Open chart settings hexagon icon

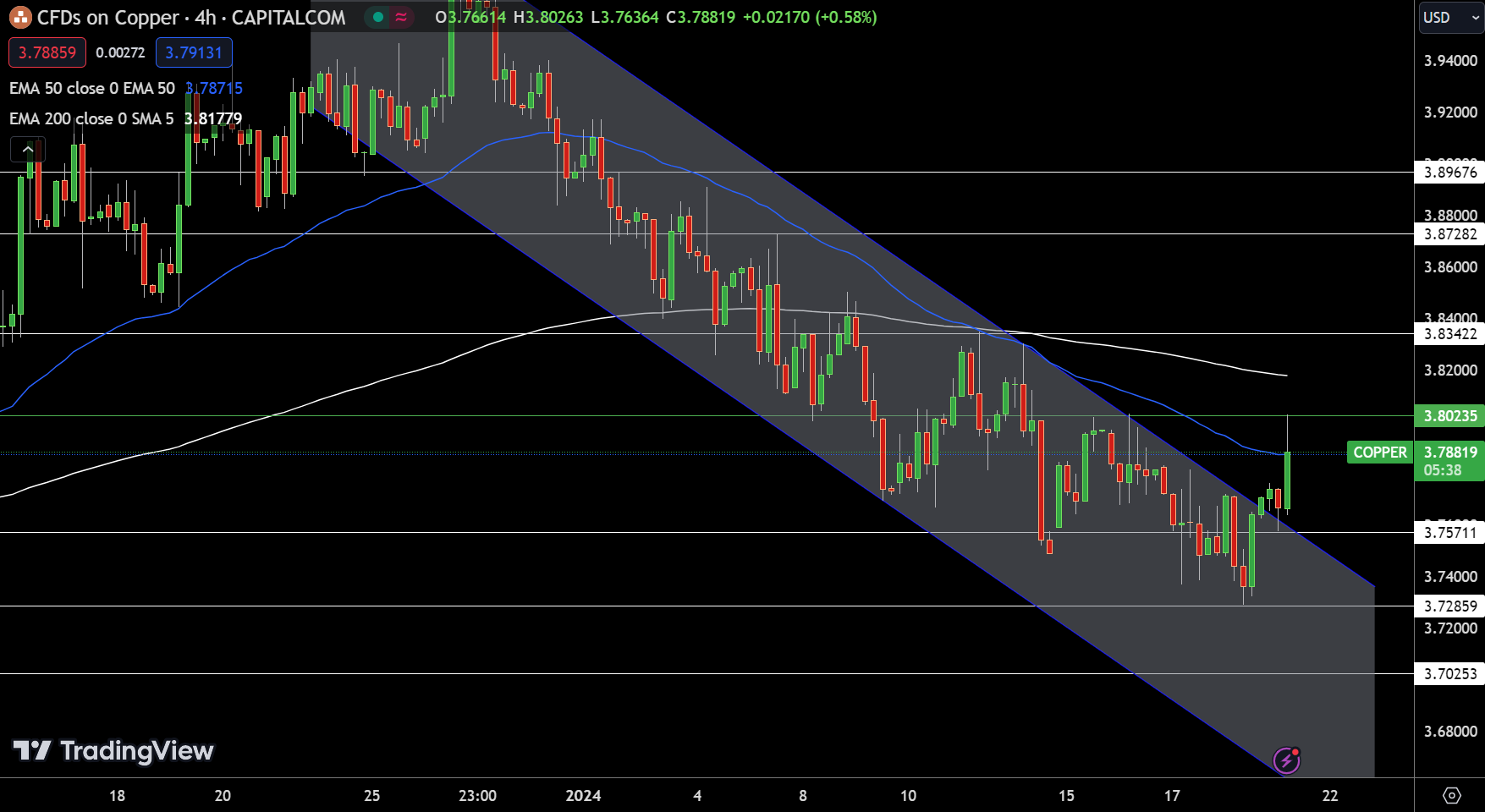[1451, 795]
